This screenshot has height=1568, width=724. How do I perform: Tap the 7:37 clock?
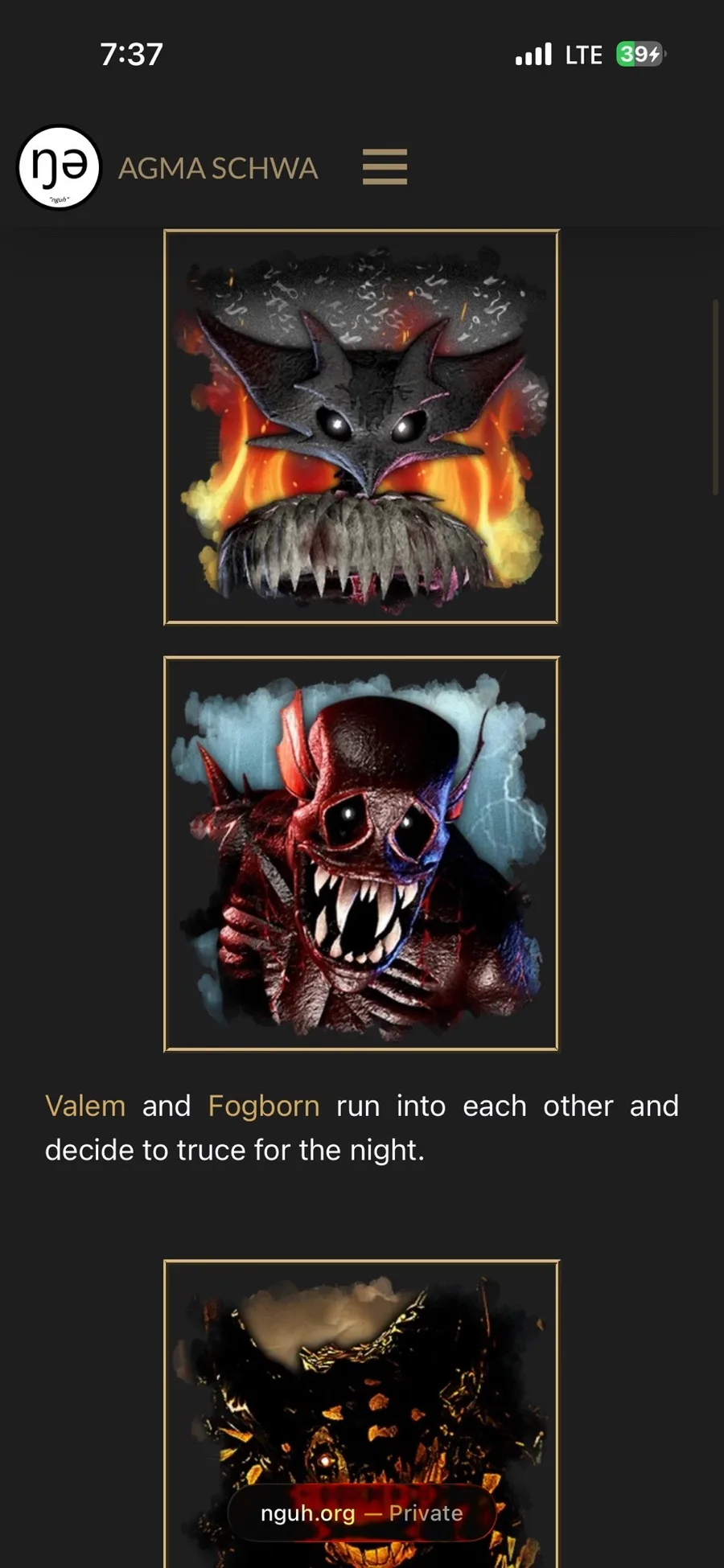pos(131,55)
